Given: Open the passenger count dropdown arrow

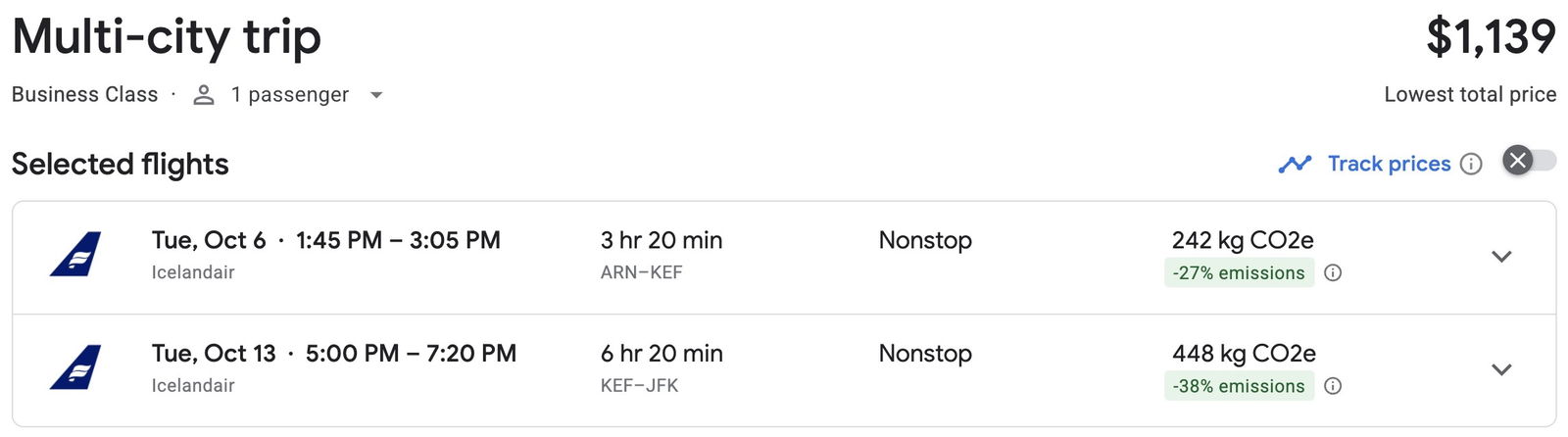Looking at the screenshot, I should point(376,95).
